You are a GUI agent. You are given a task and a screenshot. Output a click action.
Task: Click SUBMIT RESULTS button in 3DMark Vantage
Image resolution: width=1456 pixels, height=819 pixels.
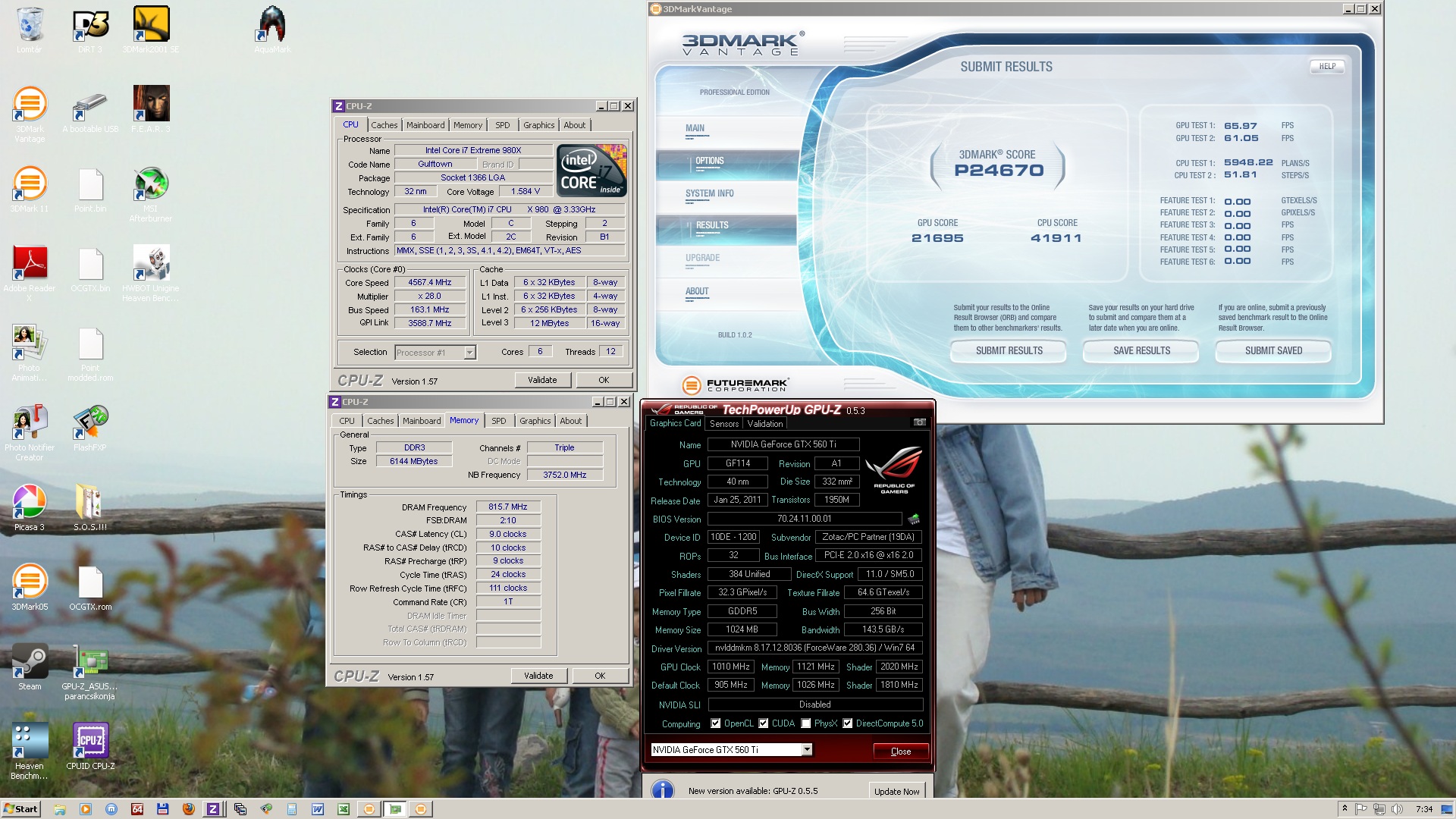tap(1009, 350)
